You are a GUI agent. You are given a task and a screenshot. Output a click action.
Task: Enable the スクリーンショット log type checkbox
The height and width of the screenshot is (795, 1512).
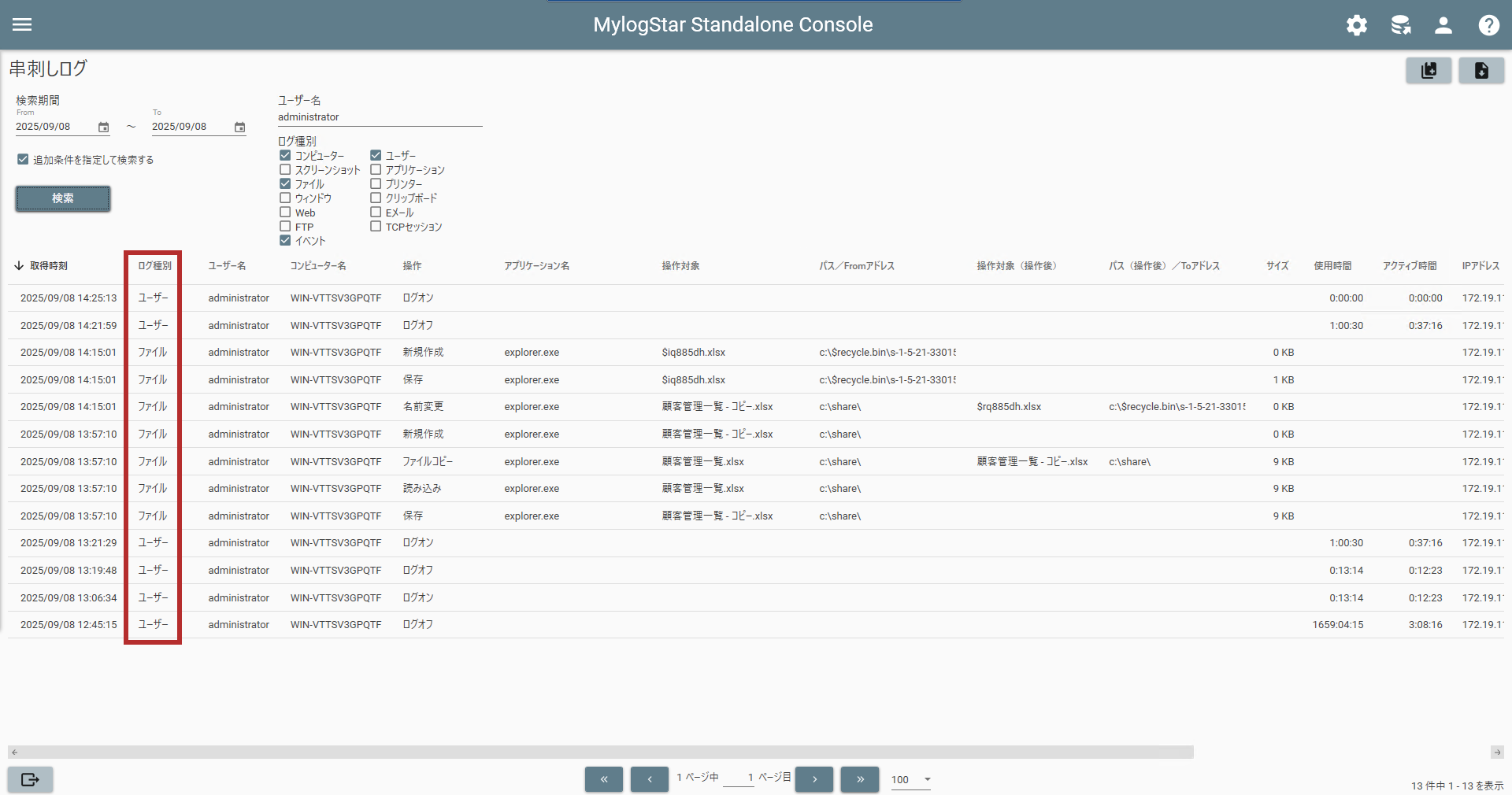[285, 170]
